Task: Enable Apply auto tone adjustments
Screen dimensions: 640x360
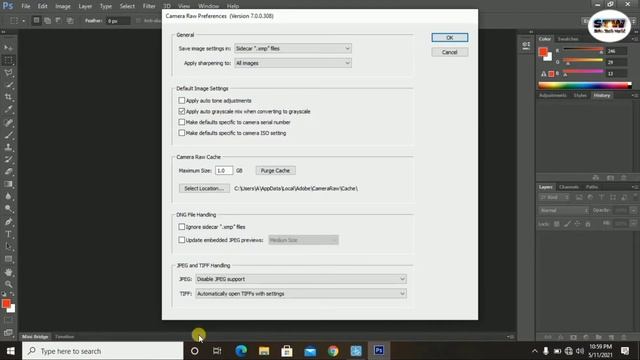Action: (x=182, y=100)
